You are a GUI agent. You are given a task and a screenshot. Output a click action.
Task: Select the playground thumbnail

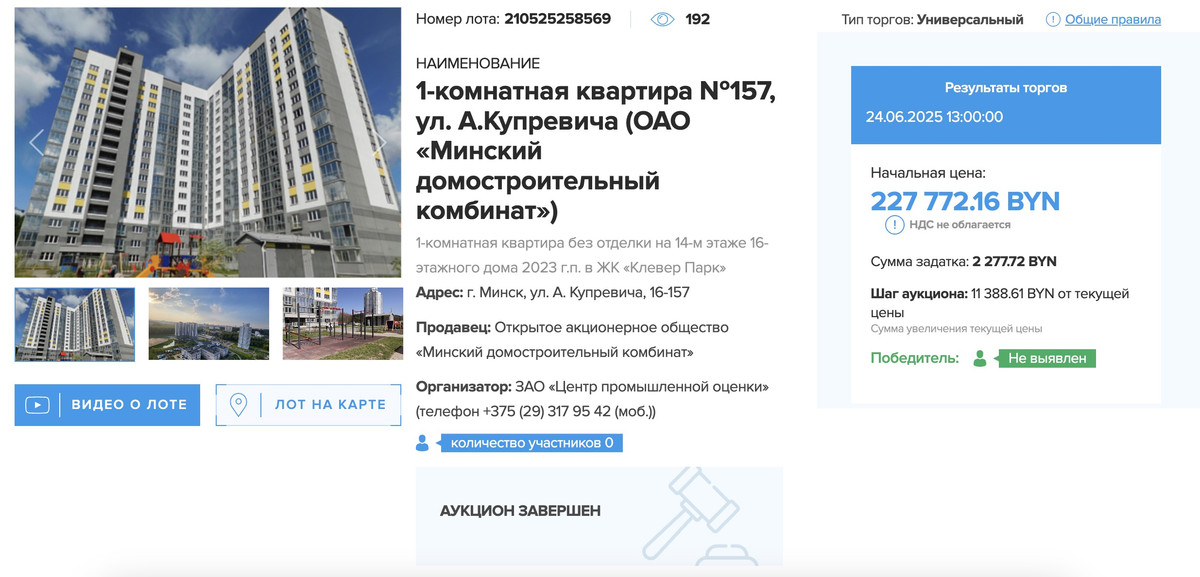point(343,324)
